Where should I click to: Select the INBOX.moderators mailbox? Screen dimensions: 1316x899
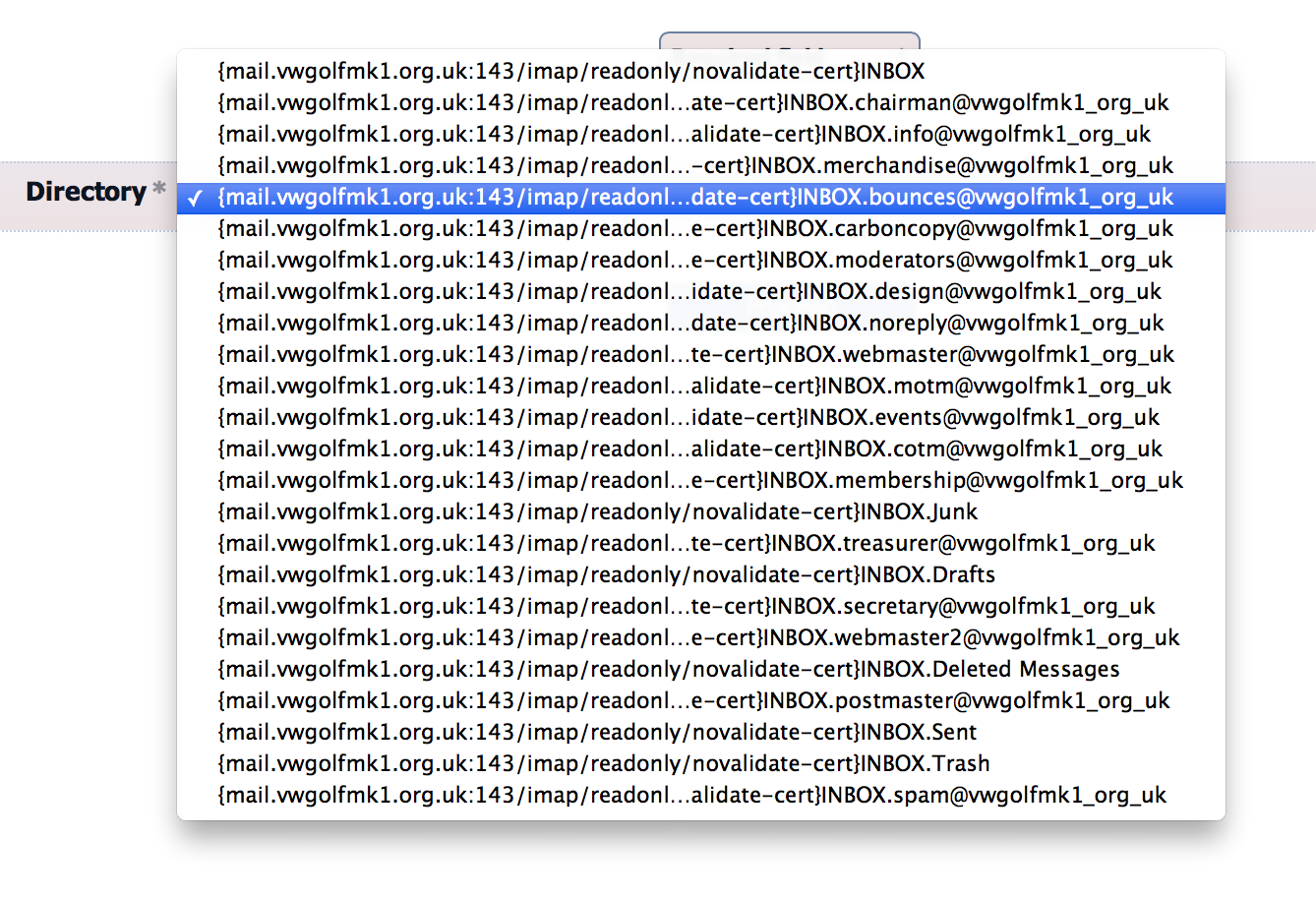[x=695, y=260]
